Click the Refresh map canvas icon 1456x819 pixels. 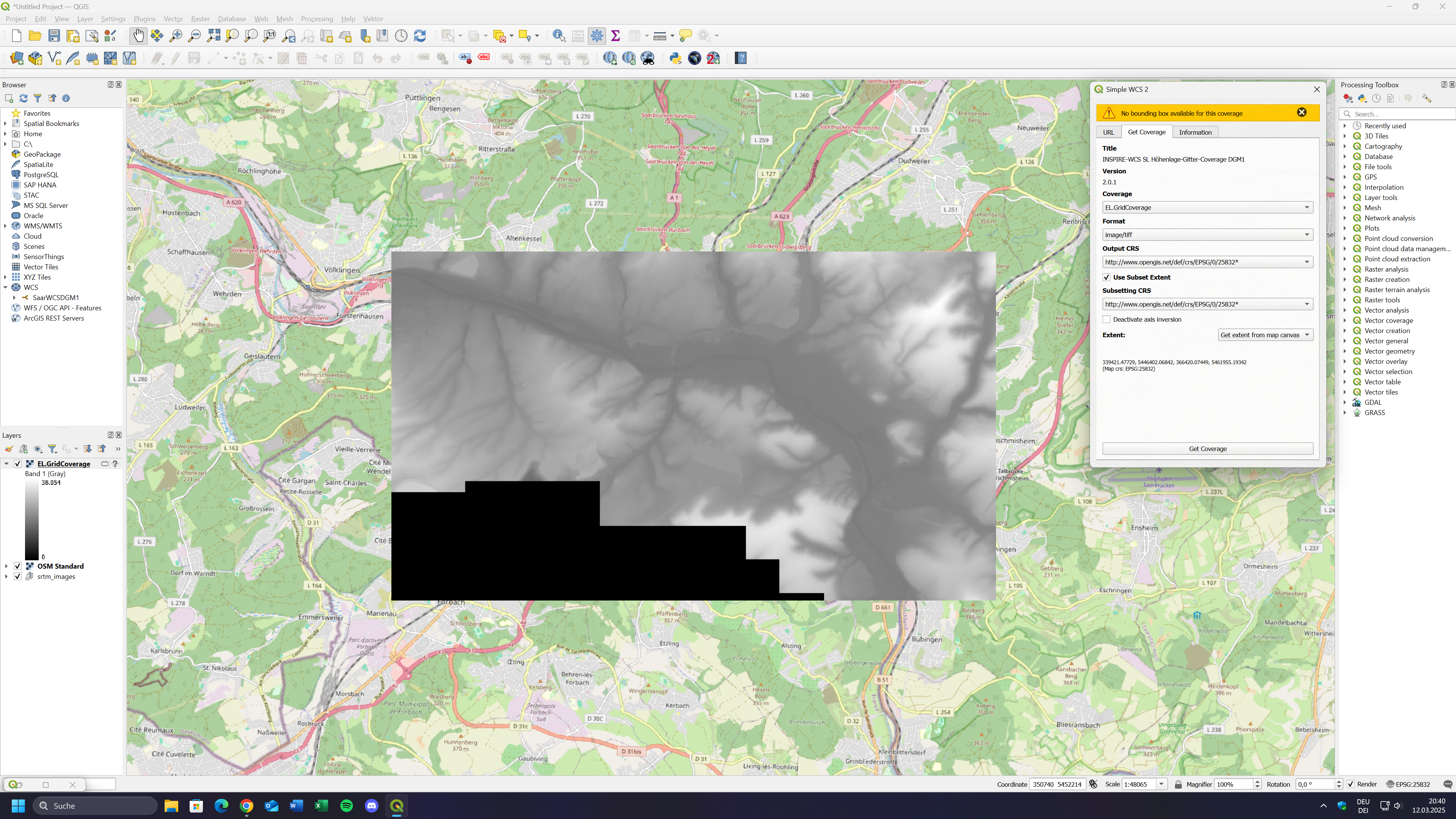coord(420,36)
